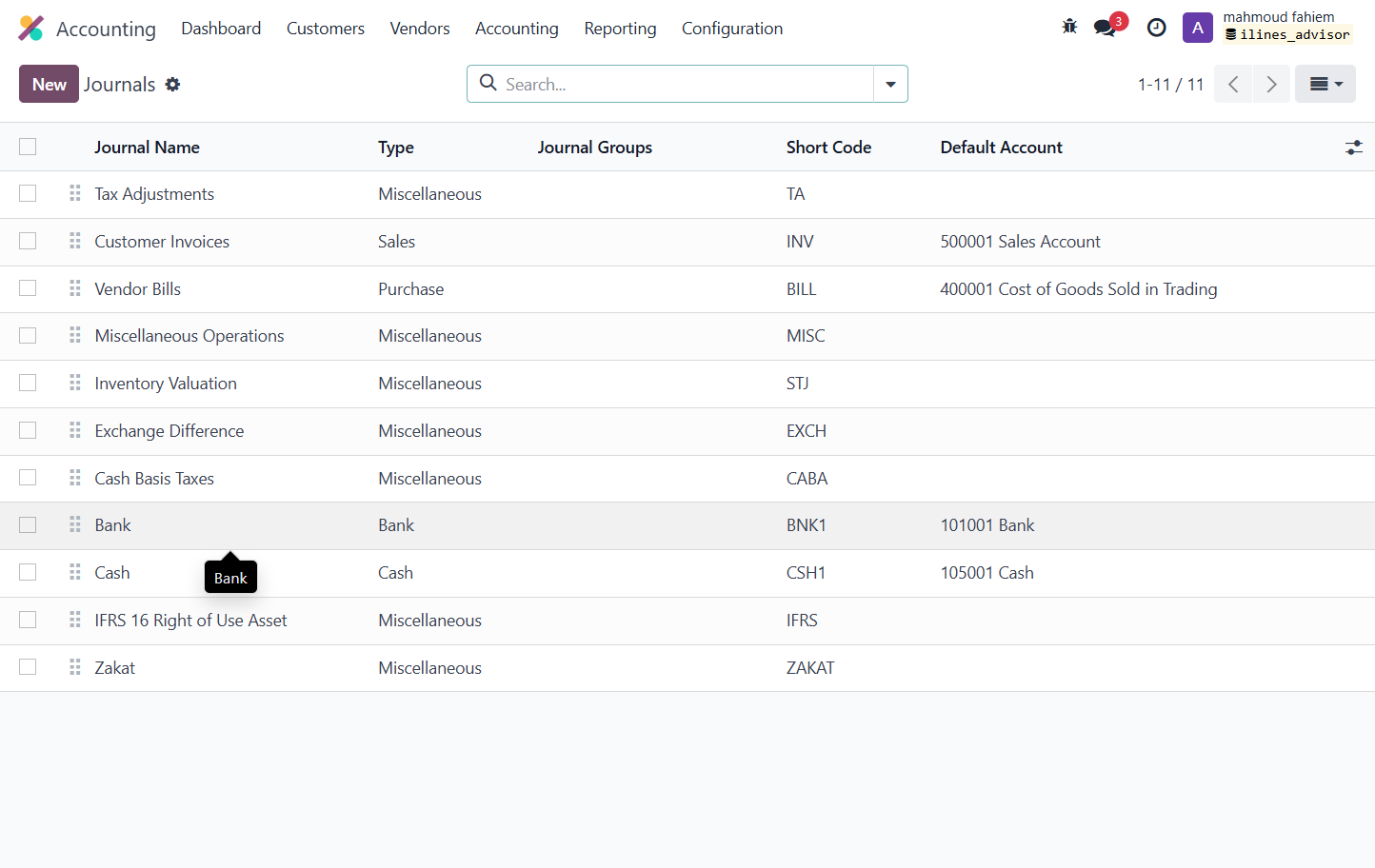Click drag handle of Customer Invoices row

coord(75,241)
